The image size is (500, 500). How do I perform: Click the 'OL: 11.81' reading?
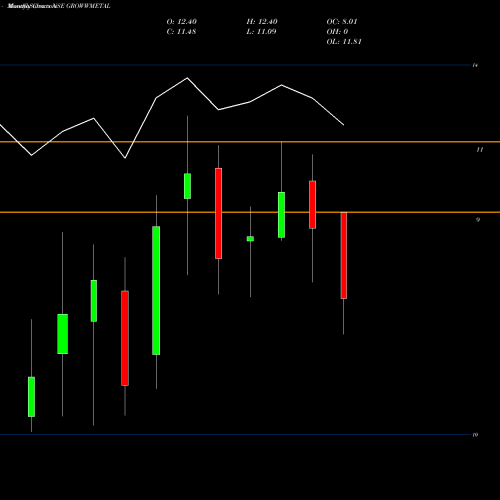[344, 42]
